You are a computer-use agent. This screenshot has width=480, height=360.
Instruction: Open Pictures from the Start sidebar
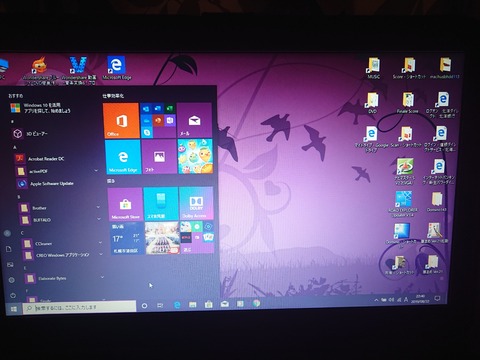(x=10, y=265)
